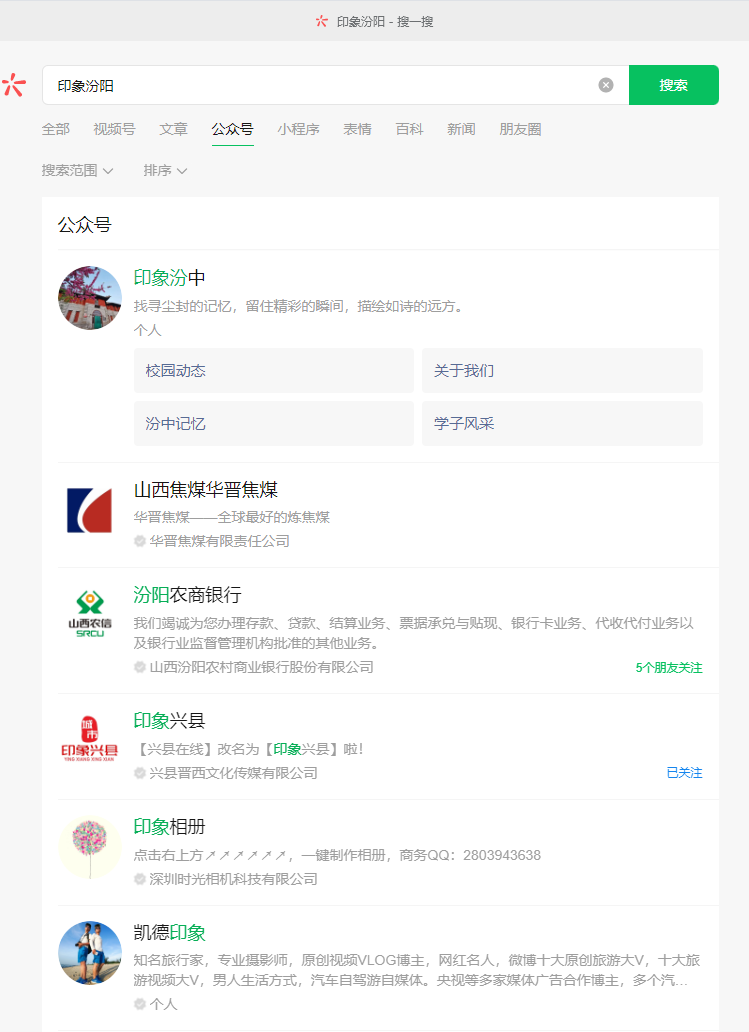This screenshot has width=749, height=1032.
Task: Open the 山西焦煤华晋焦煤 account title
Action: 205,490
